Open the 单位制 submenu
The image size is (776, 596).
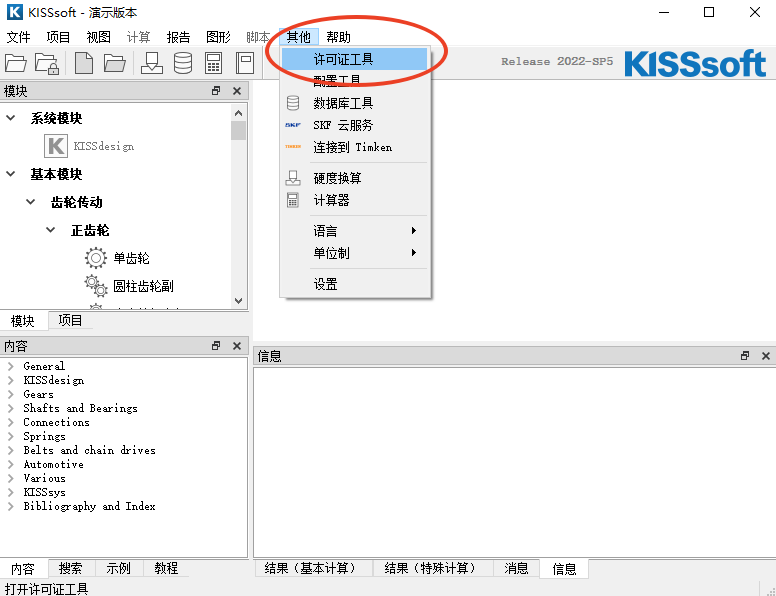point(355,253)
